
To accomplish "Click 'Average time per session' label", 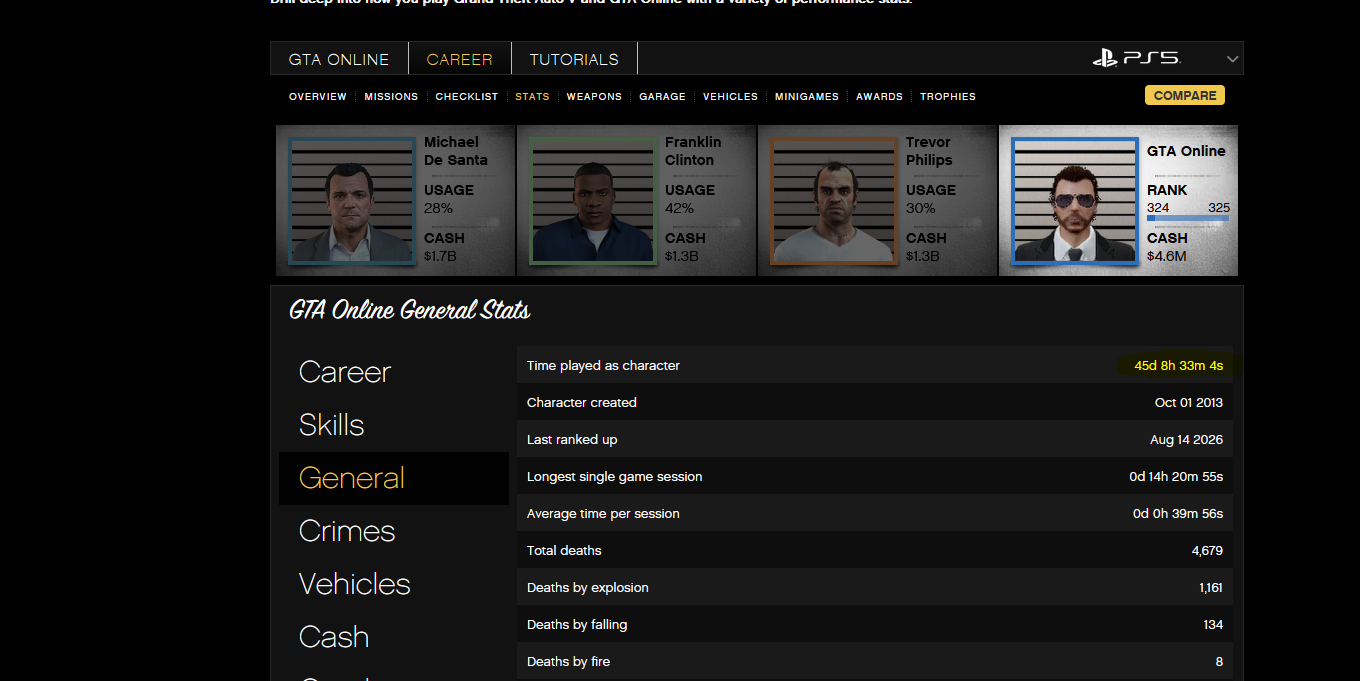I will click(x=603, y=514).
